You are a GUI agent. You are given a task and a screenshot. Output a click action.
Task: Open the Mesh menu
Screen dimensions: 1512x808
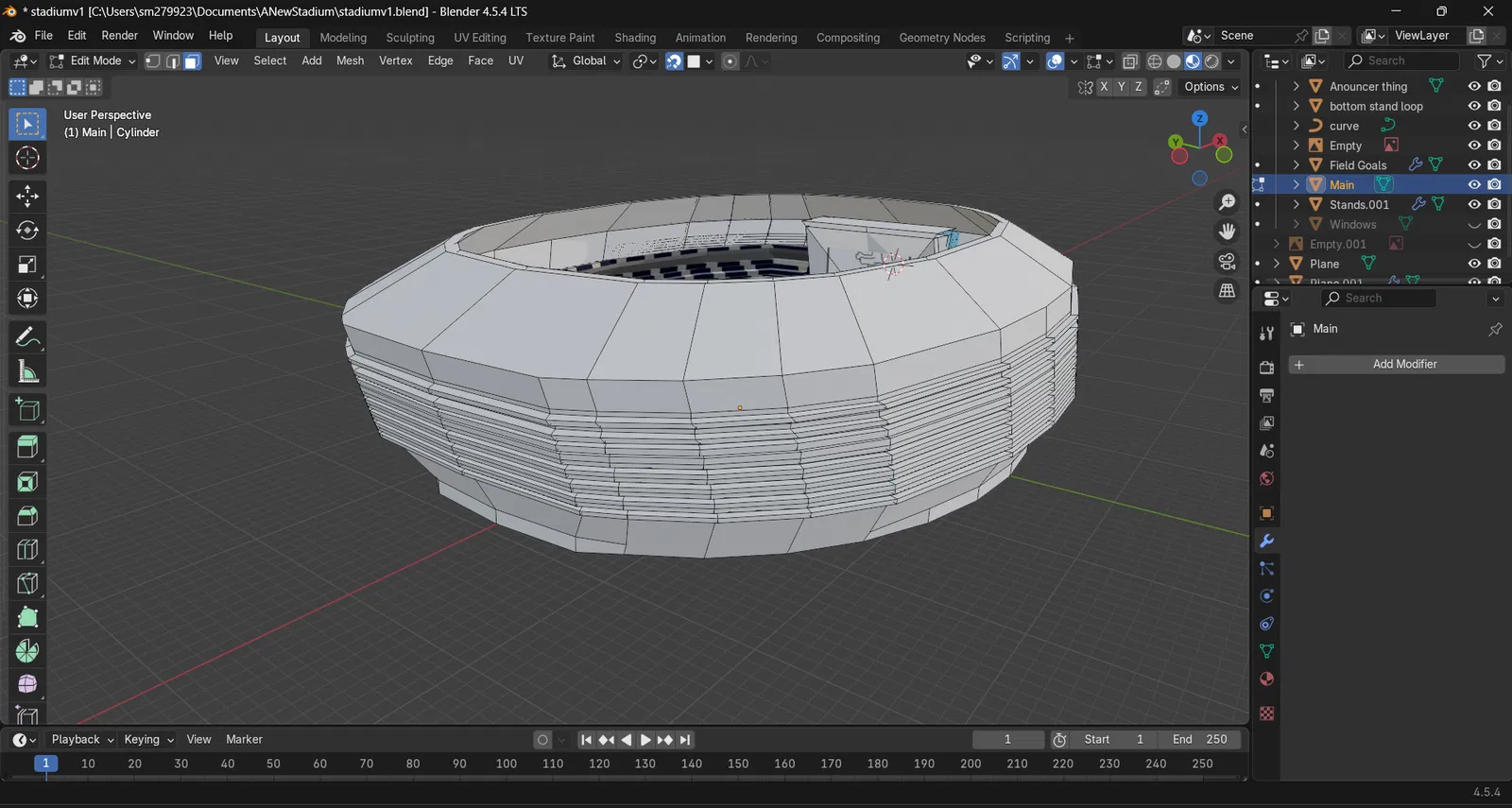point(350,60)
